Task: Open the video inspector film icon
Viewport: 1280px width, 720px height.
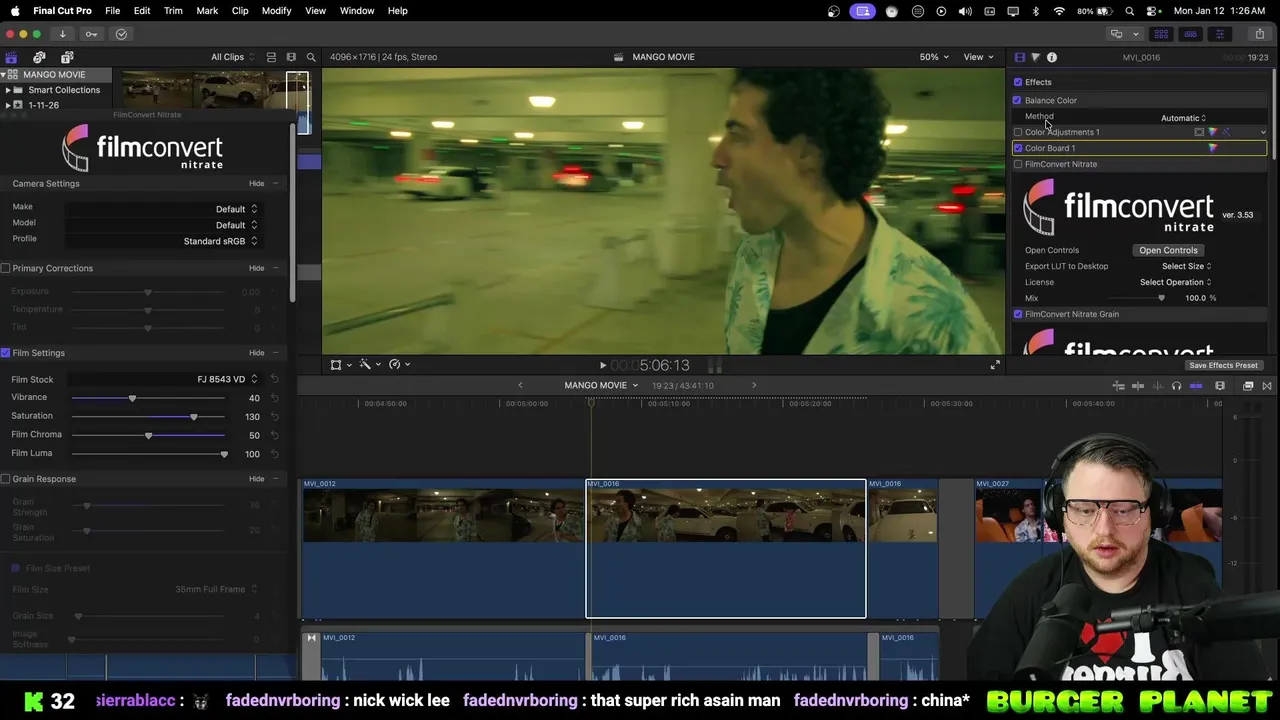Action: (1019, 57)
